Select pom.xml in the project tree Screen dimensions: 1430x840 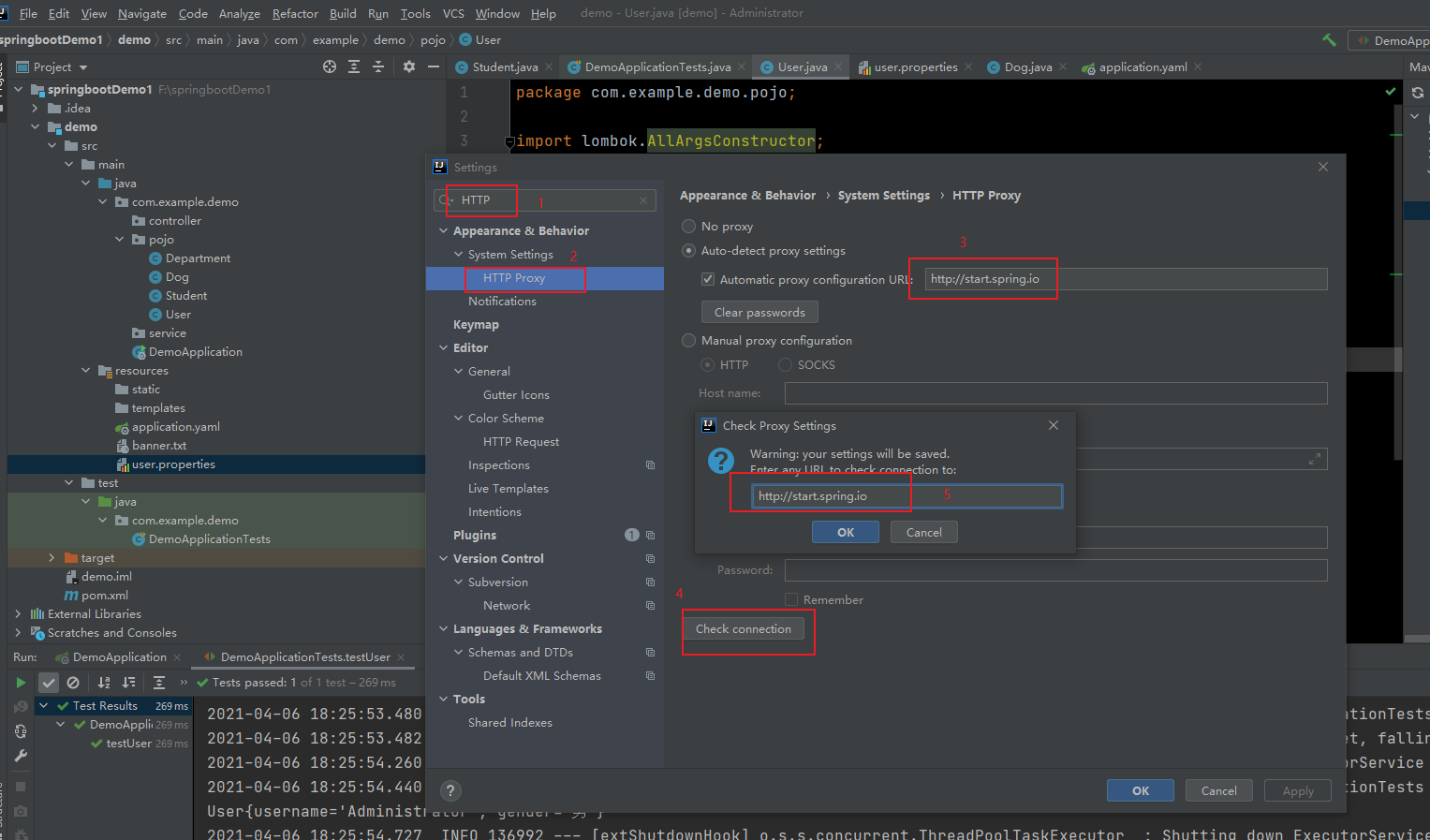click(104, 595)
